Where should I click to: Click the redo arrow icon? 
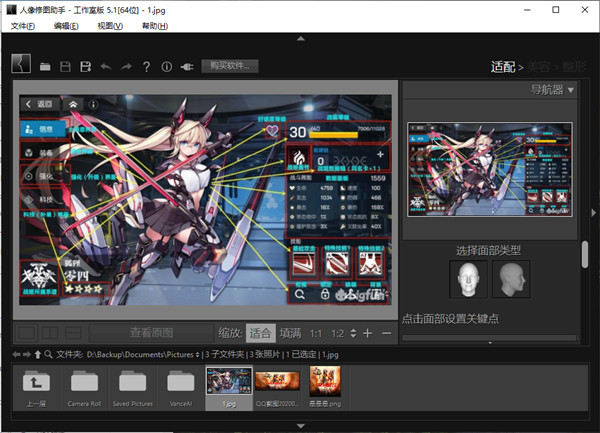point(126,67)
